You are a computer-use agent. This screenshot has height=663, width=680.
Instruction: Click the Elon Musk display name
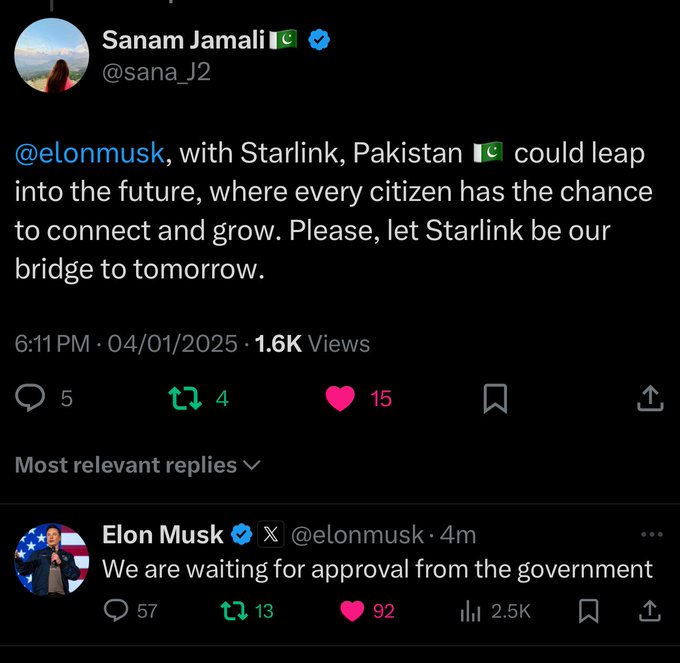[x=162, y=535]
